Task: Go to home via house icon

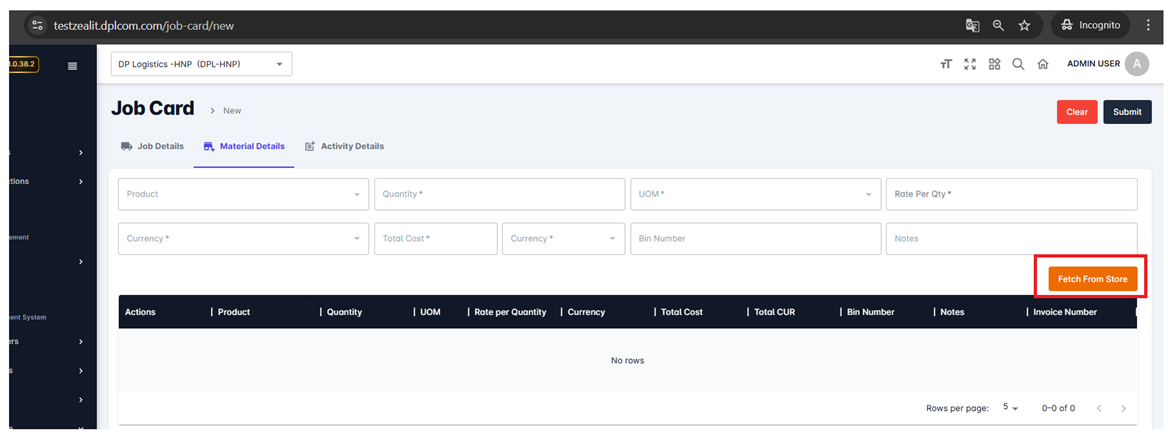Action: (x=1043, y=64)
